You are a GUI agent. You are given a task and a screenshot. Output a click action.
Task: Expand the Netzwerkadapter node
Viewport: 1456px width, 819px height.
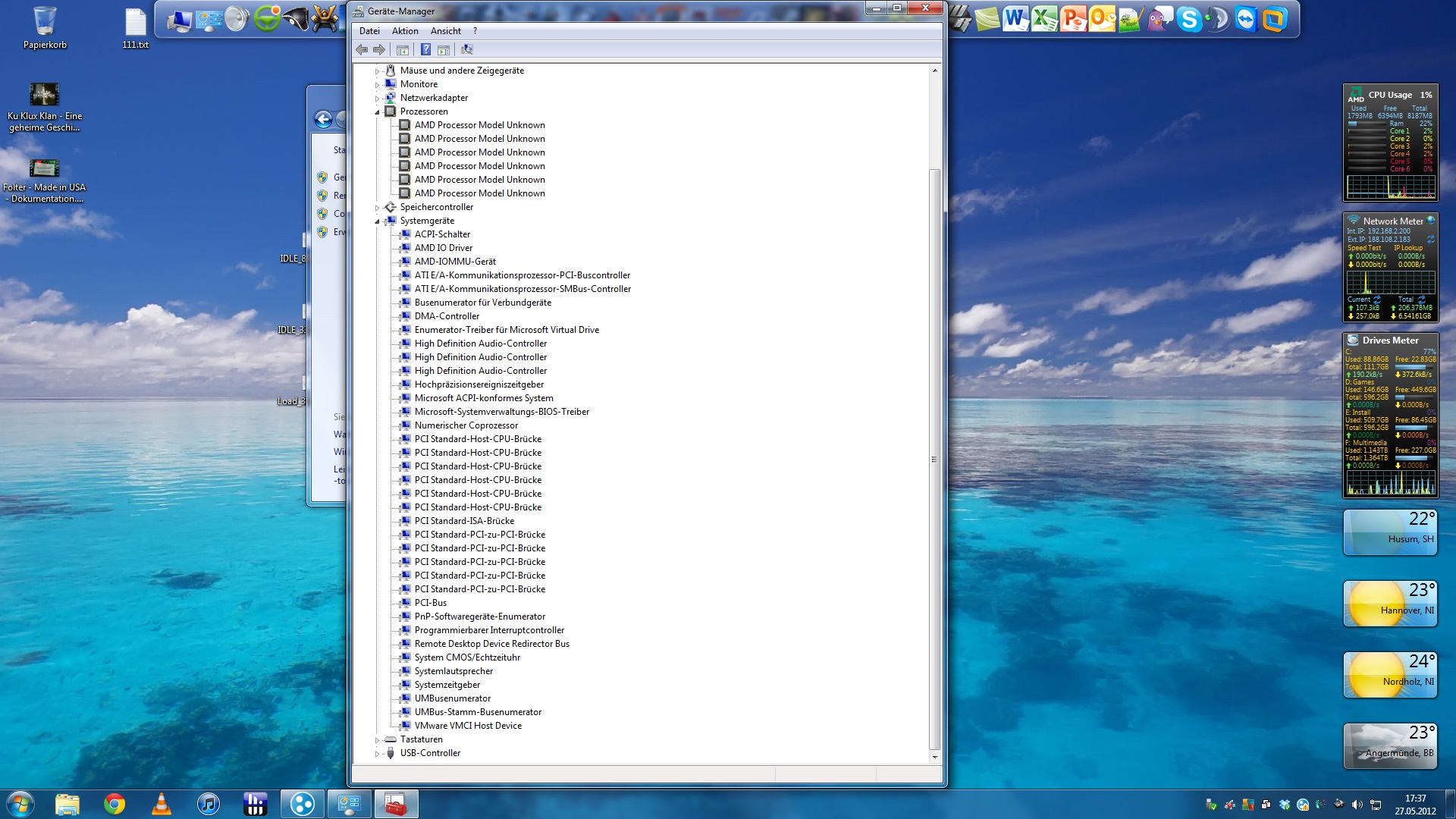377,99
